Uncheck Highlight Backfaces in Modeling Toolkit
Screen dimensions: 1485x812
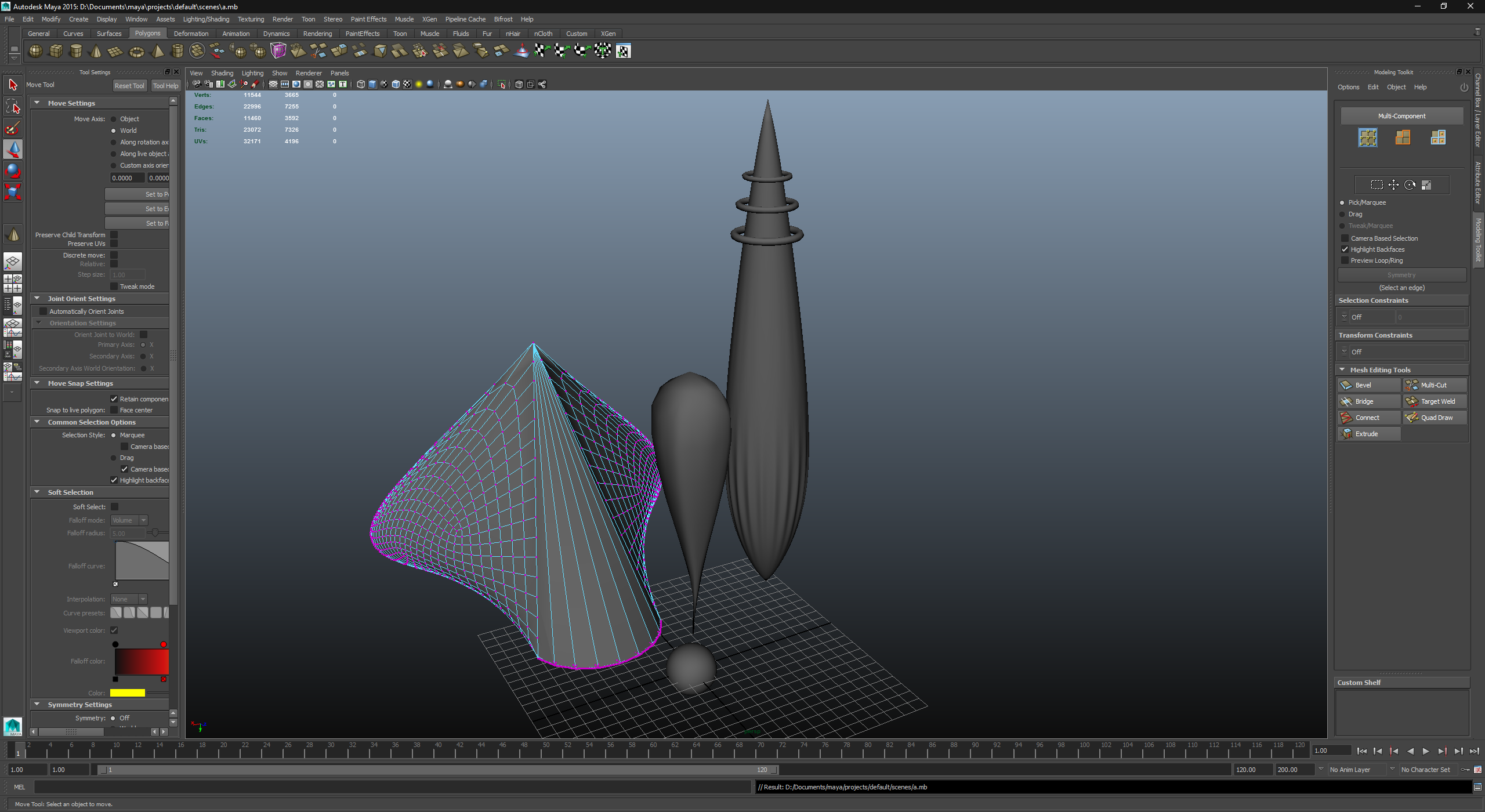(x=1345, y=249)
